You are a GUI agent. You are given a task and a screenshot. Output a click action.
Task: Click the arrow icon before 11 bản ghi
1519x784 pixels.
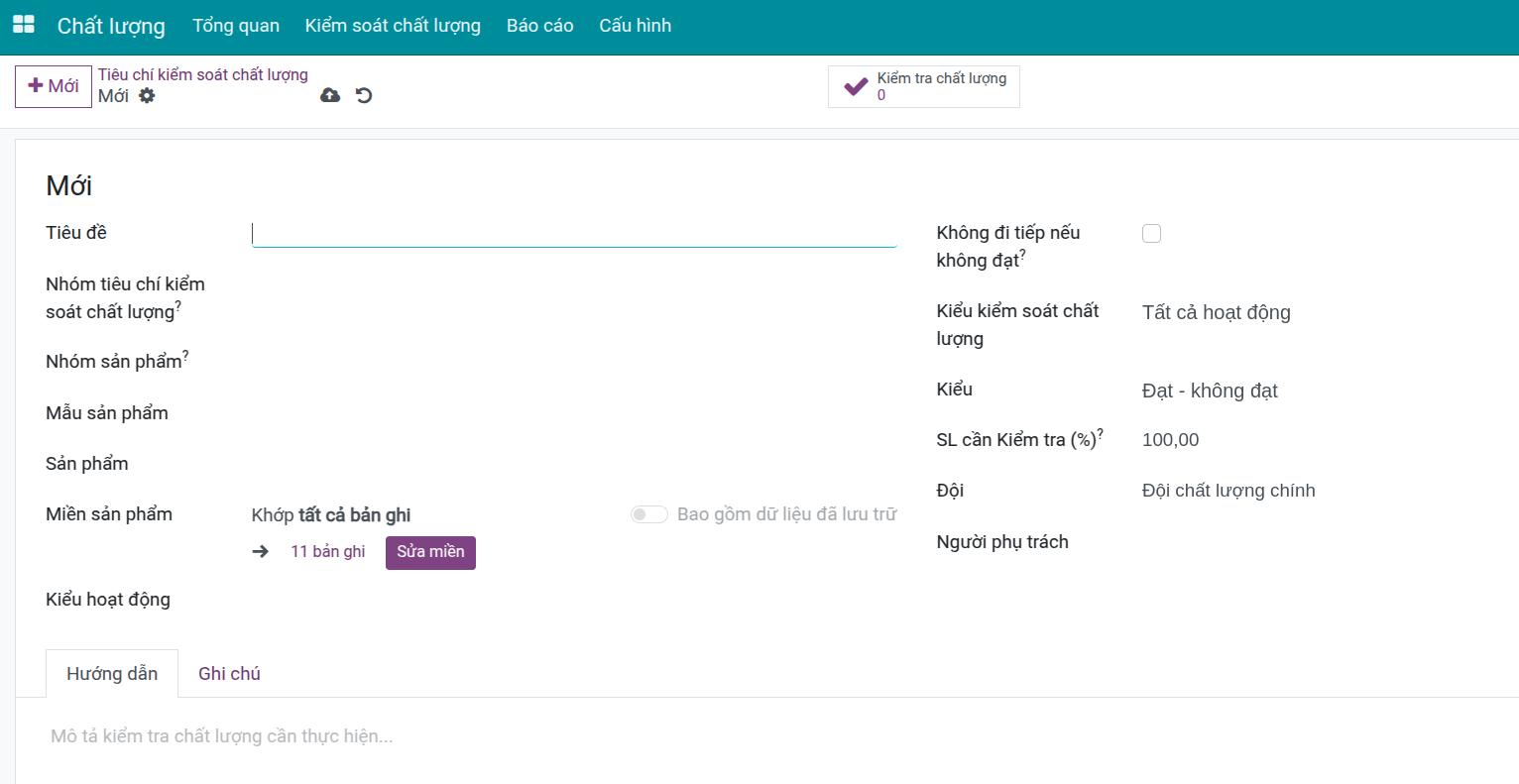pyautogui.click(x=261, y=552)
